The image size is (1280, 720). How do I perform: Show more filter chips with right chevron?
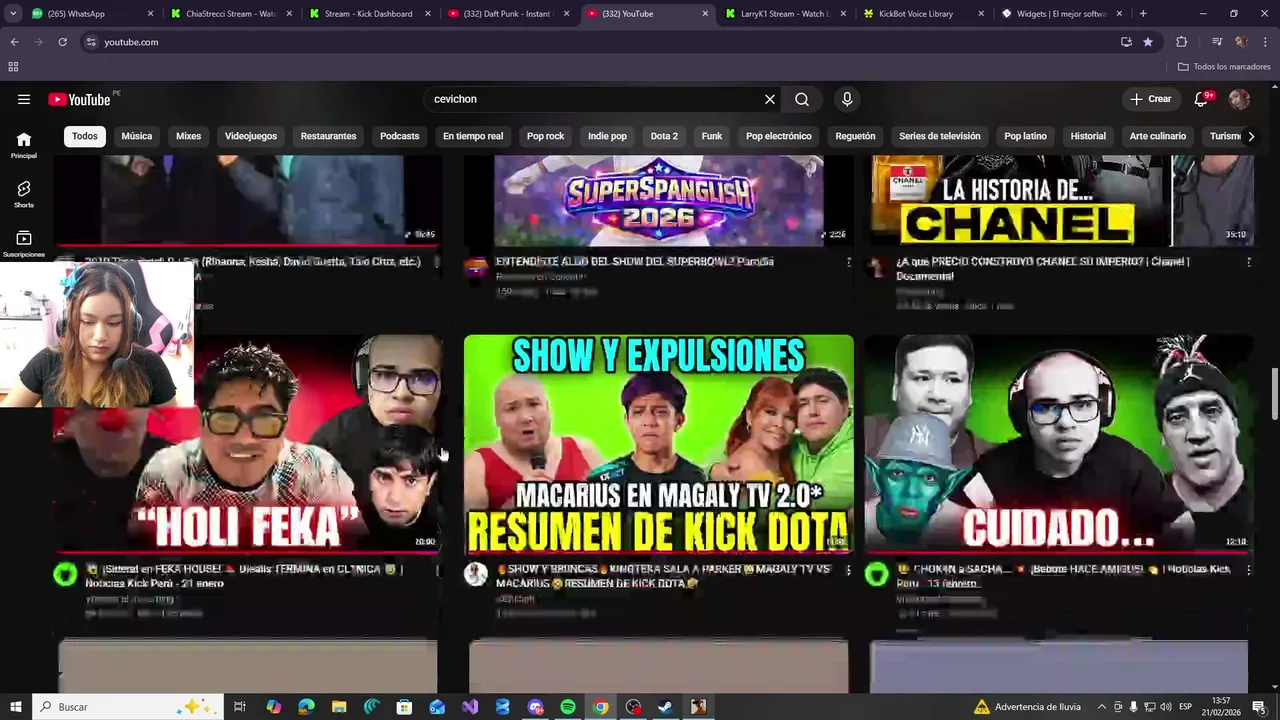[x=1250, y=136]
